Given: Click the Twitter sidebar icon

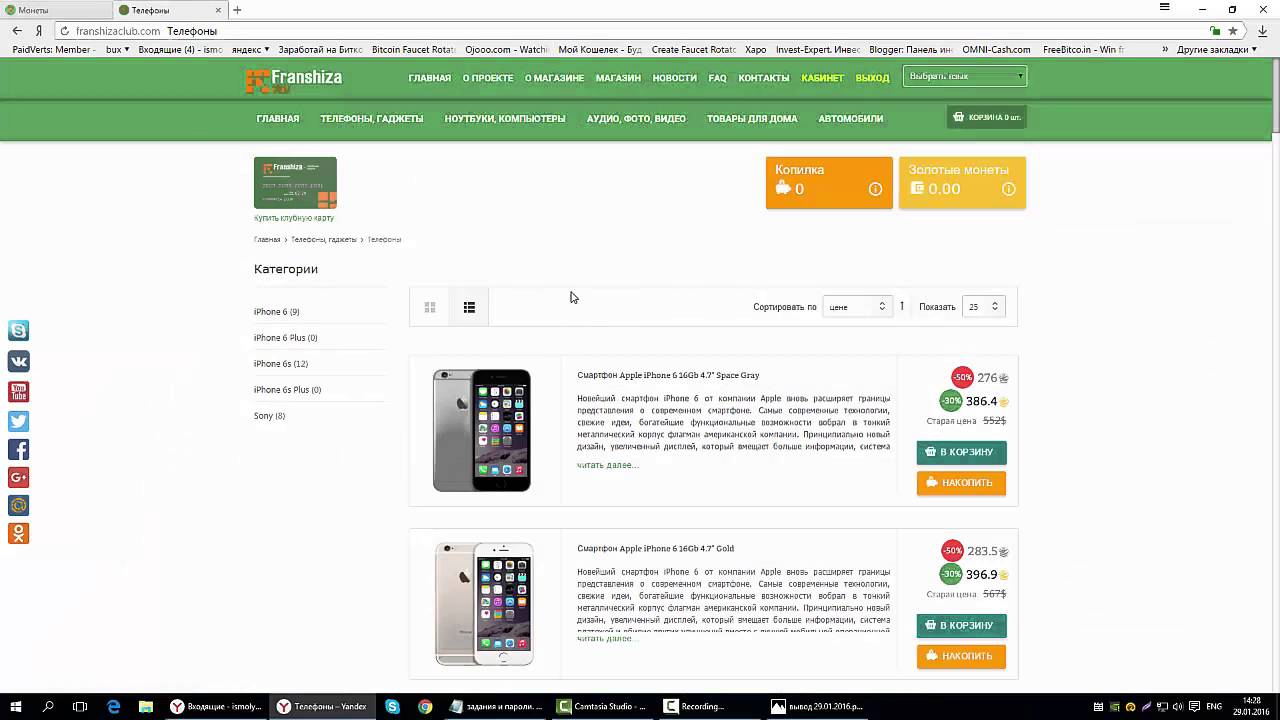Looking at the screenshot, I should pyautogui.click(x=18, y=421).
